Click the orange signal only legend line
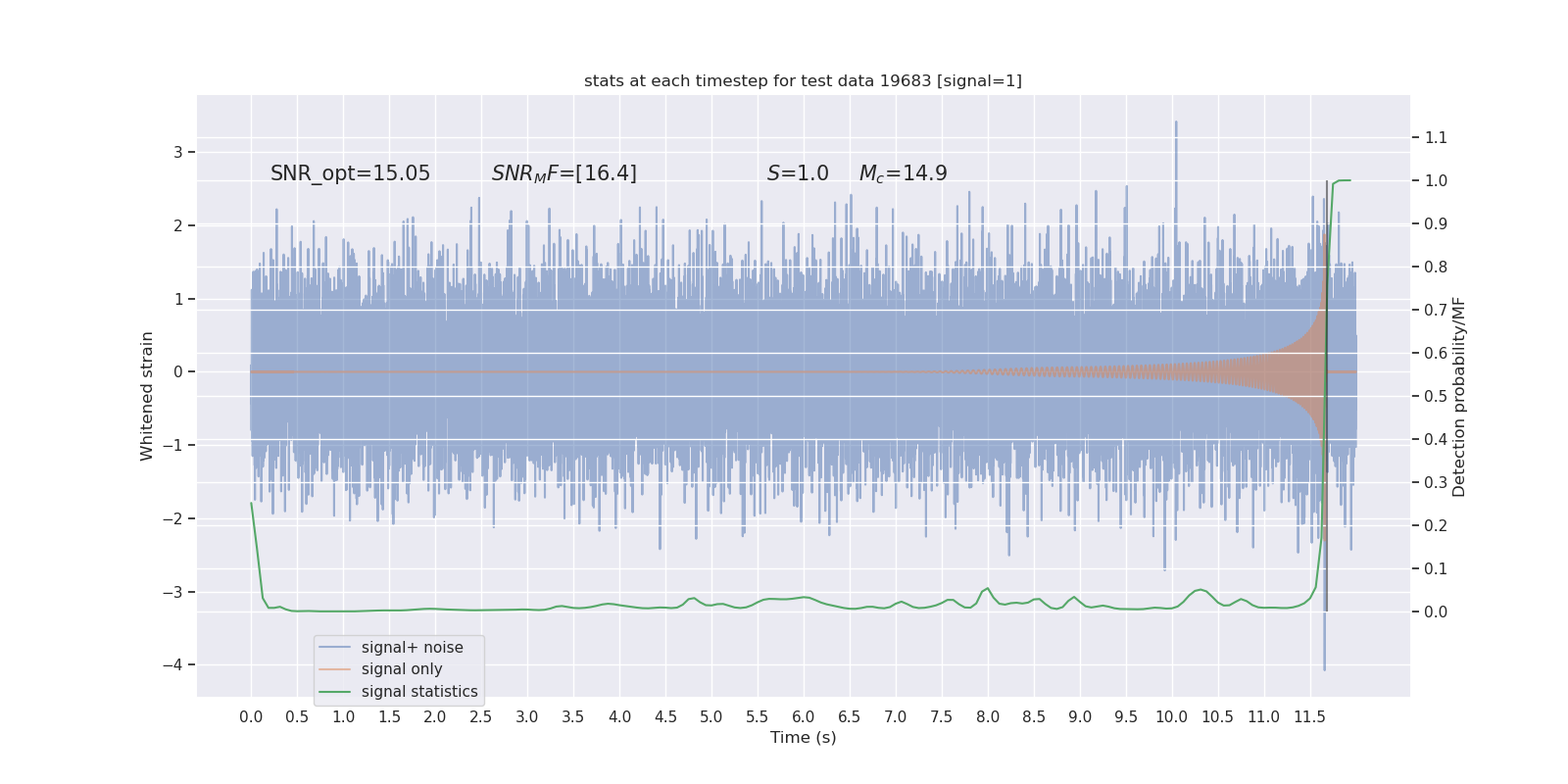Viewport: 1568px width, 784px height. 335,669
